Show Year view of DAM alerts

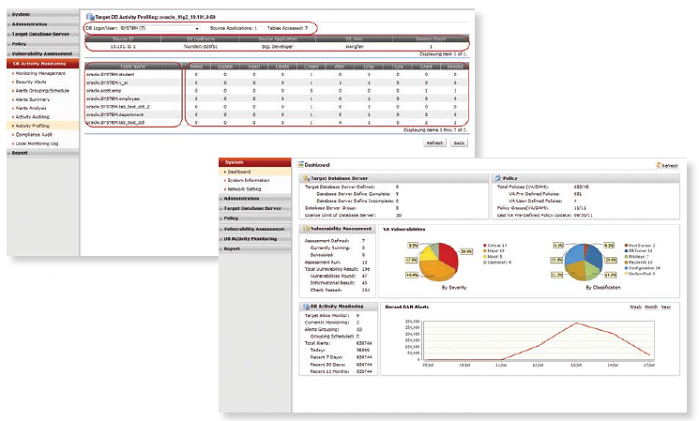(x=666, y=307)
